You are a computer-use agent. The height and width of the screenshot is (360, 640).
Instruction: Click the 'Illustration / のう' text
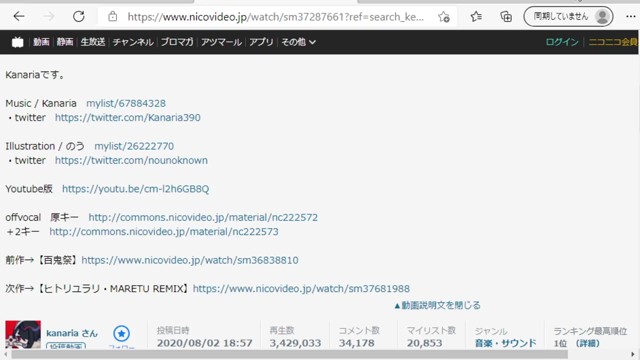point(45,146)
